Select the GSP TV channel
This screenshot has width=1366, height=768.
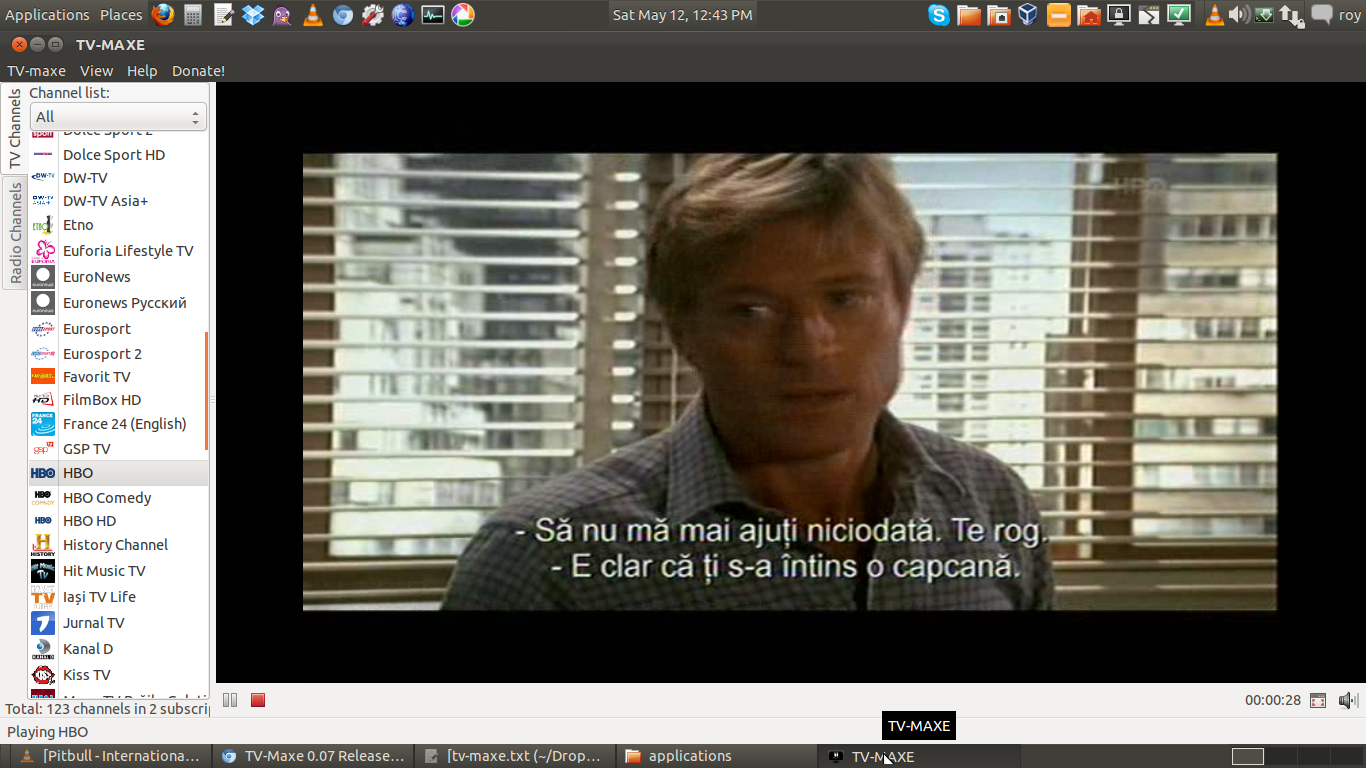pyautogui.click(x=118, y=449)
